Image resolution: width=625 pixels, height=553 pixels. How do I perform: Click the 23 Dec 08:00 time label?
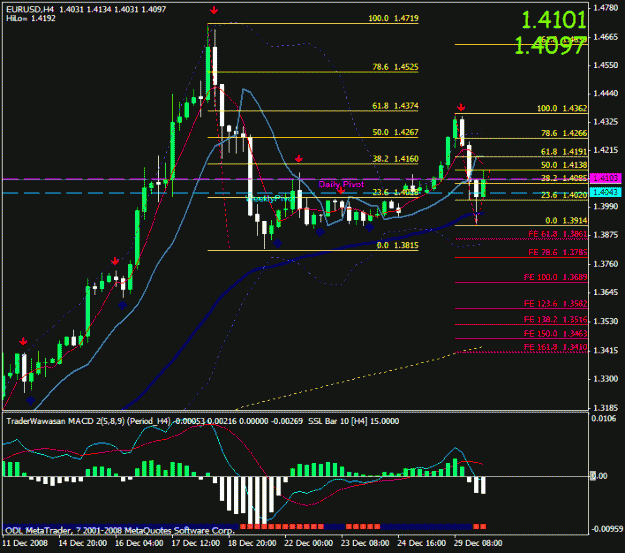click(365, 543)
